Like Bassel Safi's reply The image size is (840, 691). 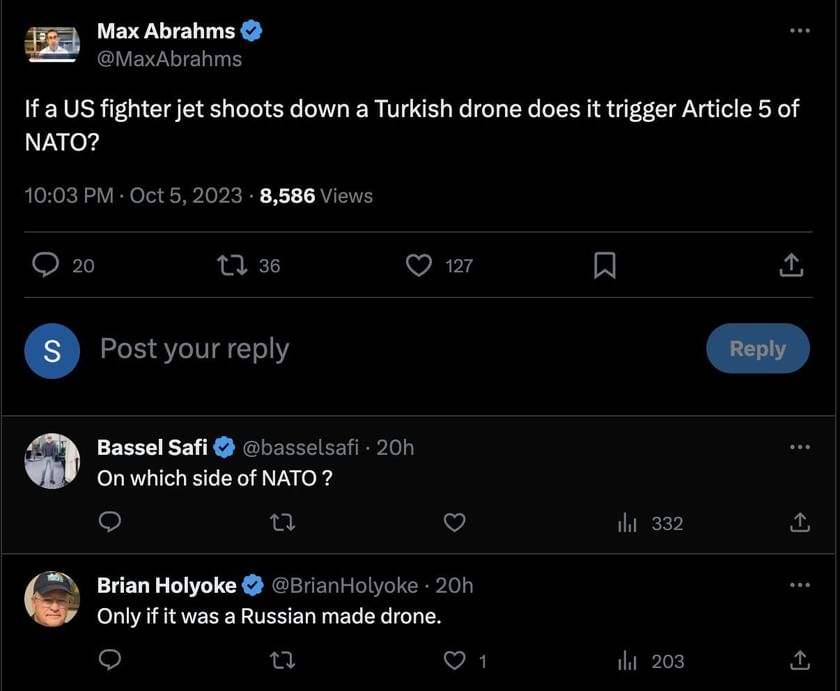[x=455, y=523]
